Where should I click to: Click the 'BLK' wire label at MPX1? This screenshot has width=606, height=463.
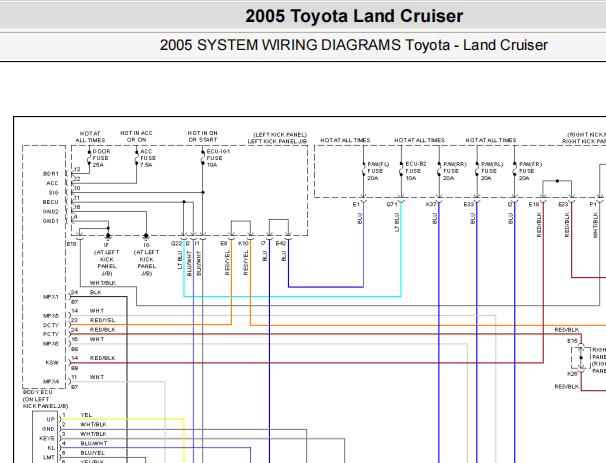(x=95, y=293)
